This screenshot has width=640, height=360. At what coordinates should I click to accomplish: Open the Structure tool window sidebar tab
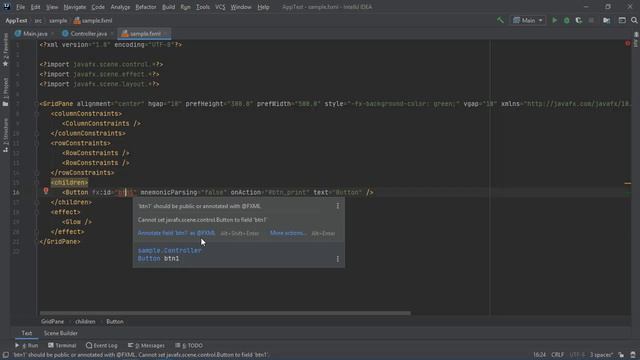(x=5, y=135)
